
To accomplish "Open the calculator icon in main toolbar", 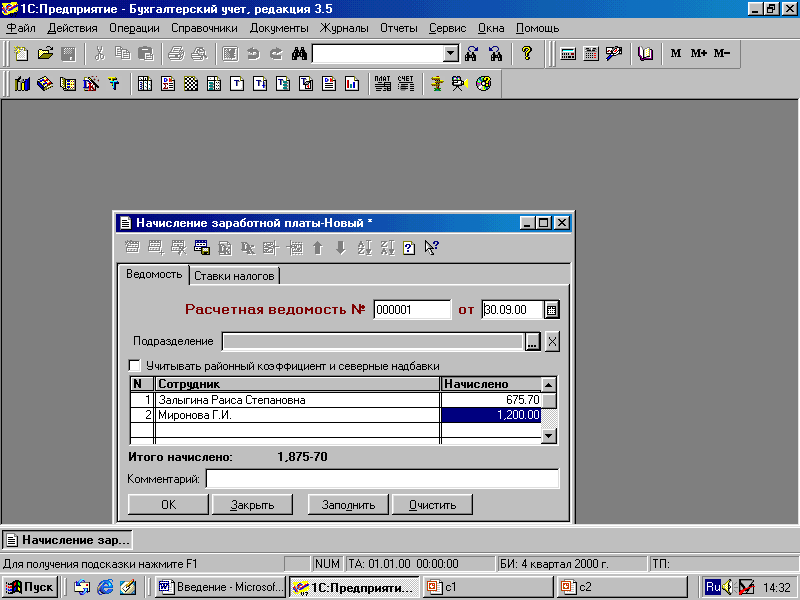I will tap(568, 54).
